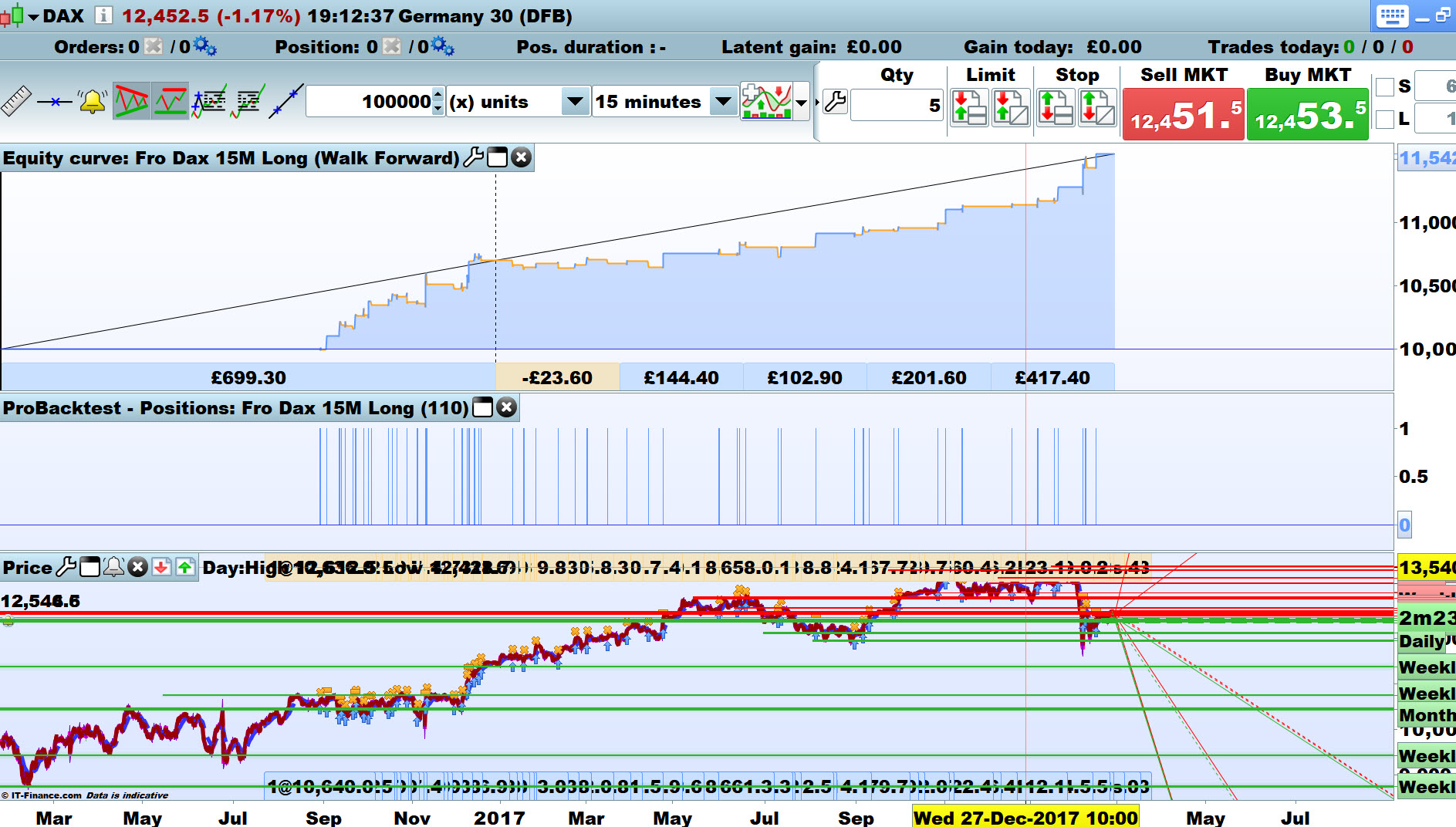
Task: Place a sell limit order on the order list
Action: point(969,106)
